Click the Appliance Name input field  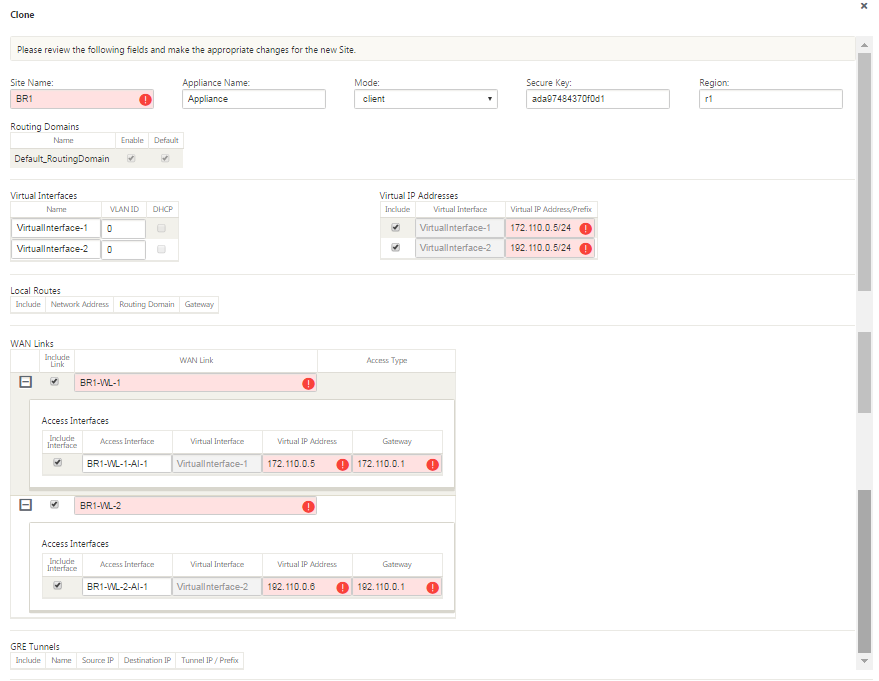pos(254,99)
